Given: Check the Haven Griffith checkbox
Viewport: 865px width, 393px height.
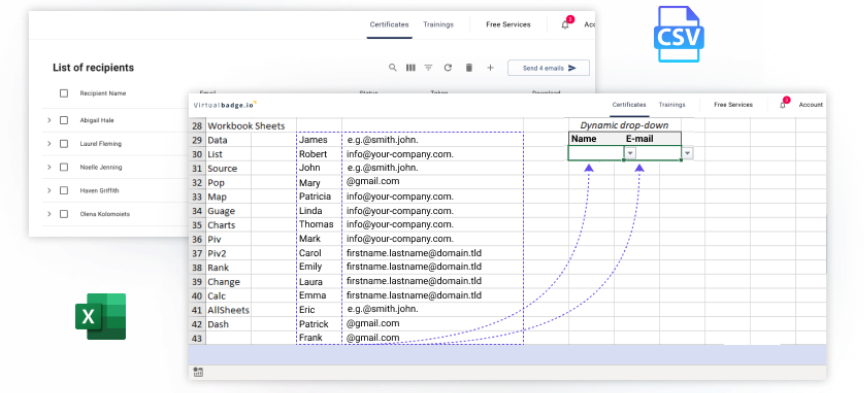Looking at the screenshot, I should click(x=64, y=190).
